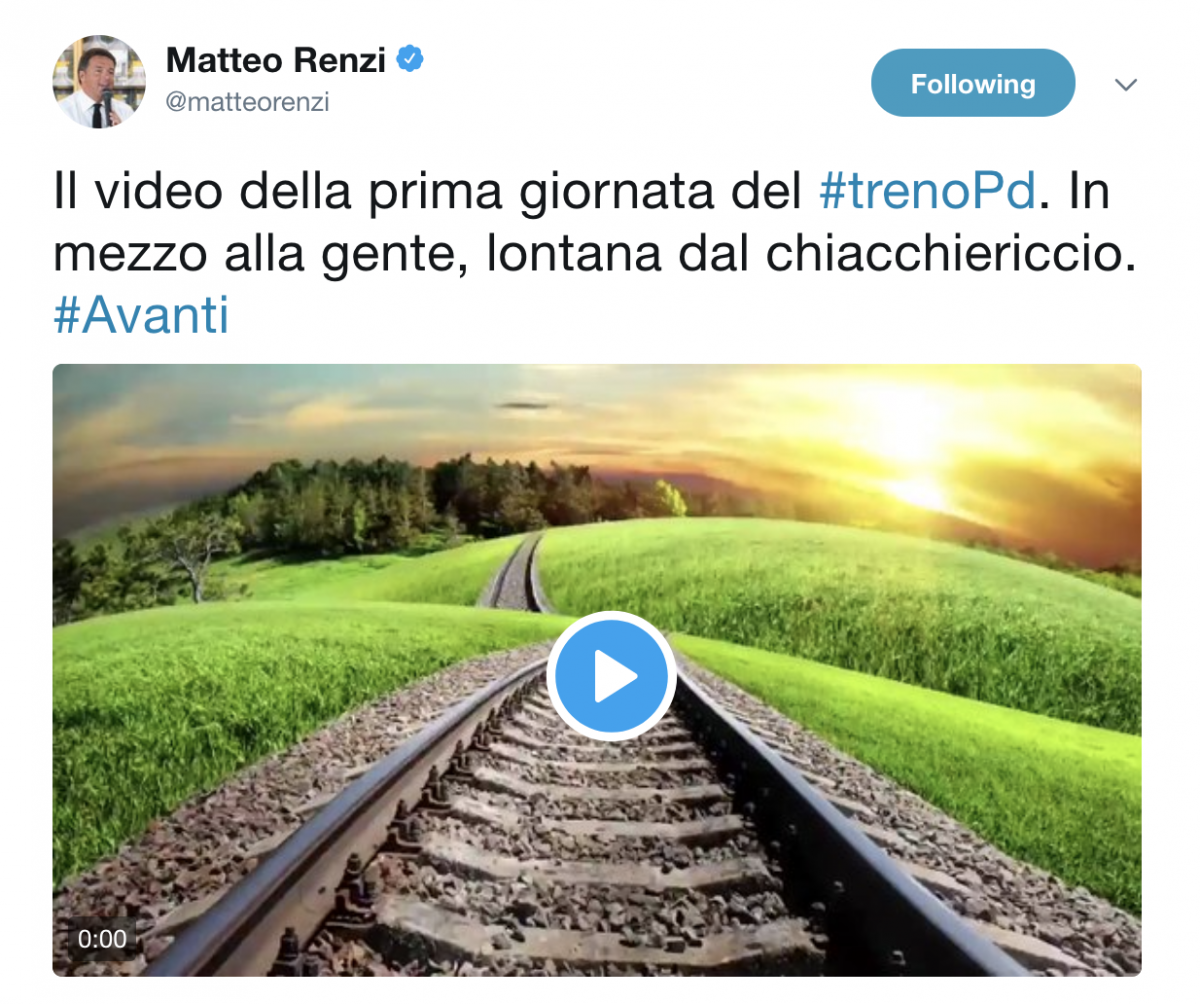Screen dimensions: 1200x1004
Task: Play the railway video
Action: tap(611, 675)
